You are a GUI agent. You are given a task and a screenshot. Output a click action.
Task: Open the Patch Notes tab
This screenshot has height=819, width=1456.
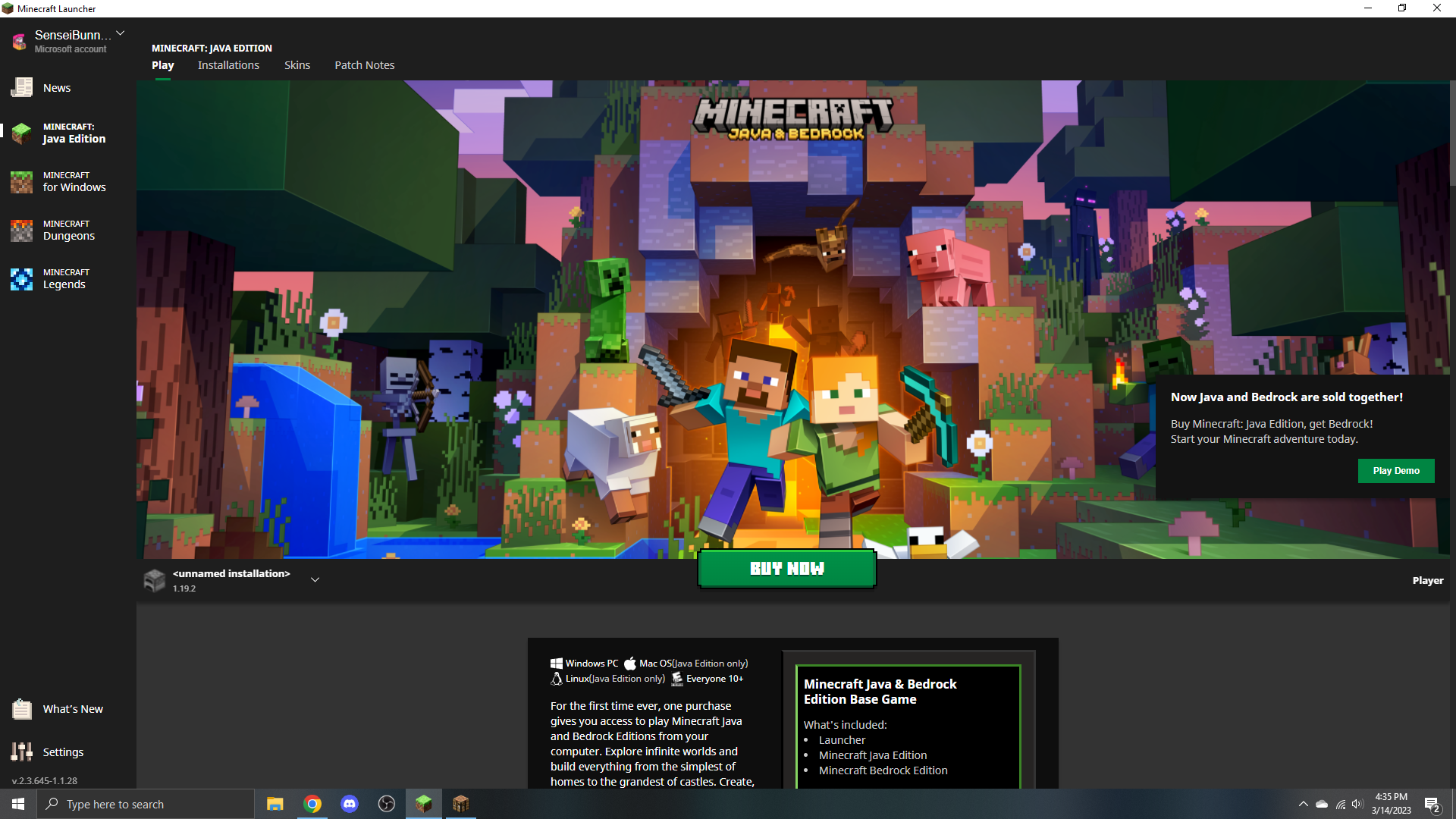point(365,65)
